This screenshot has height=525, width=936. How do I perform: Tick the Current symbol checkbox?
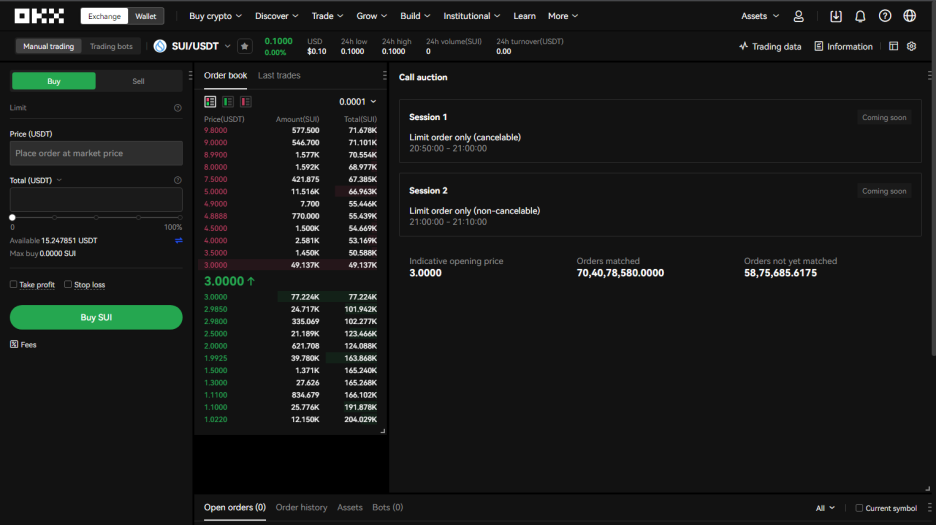pyautogui.click(x=859, y=508)
